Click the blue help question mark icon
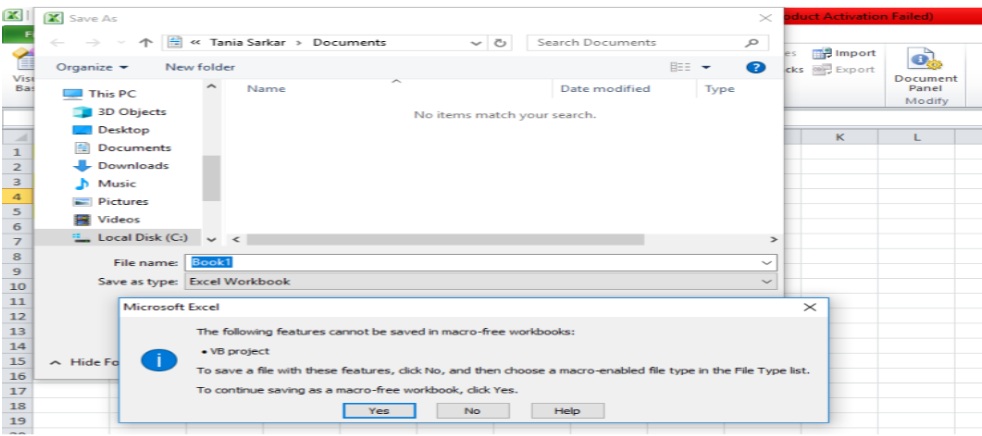 coord(756,67)
